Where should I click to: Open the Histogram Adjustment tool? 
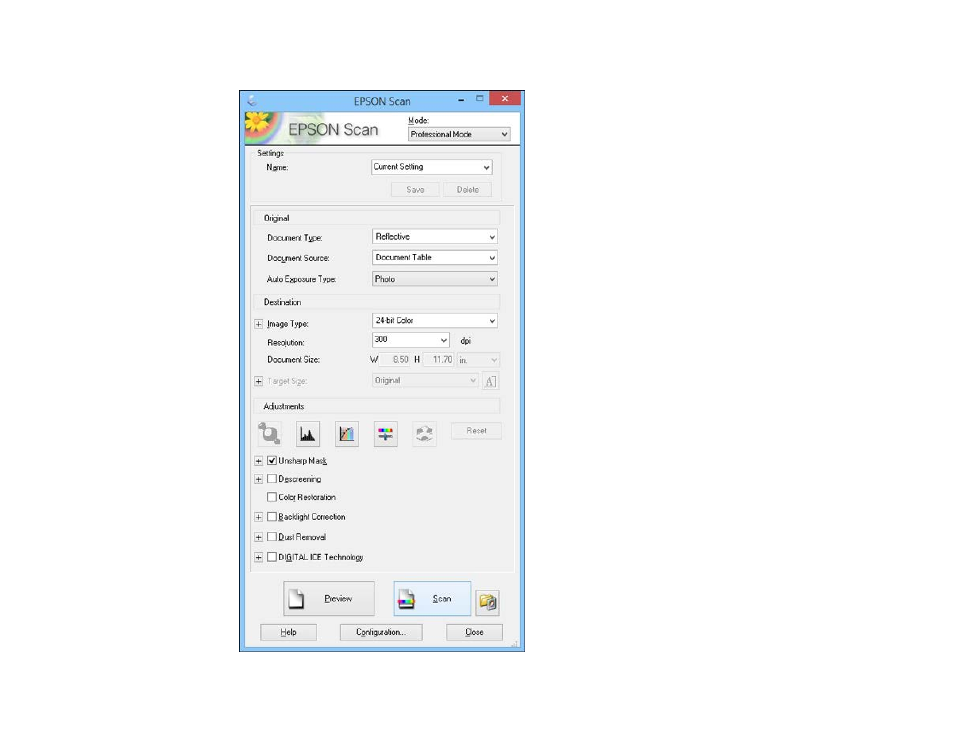click(308, 434)
